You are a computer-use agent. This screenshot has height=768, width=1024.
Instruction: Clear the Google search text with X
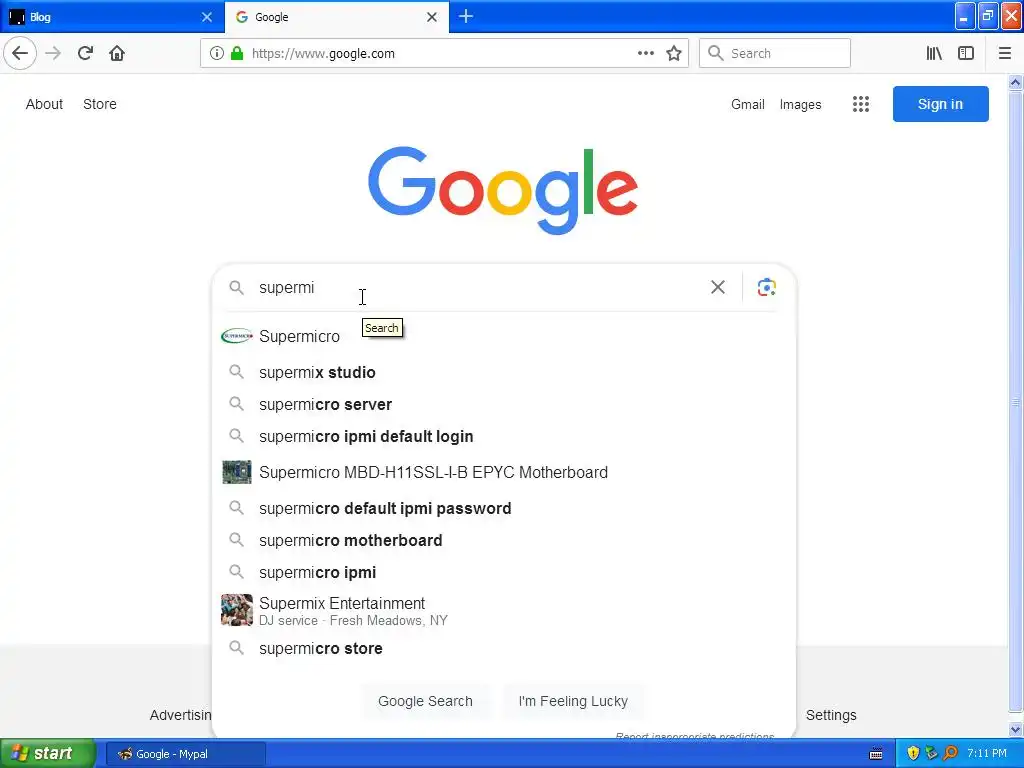[718, 287]
